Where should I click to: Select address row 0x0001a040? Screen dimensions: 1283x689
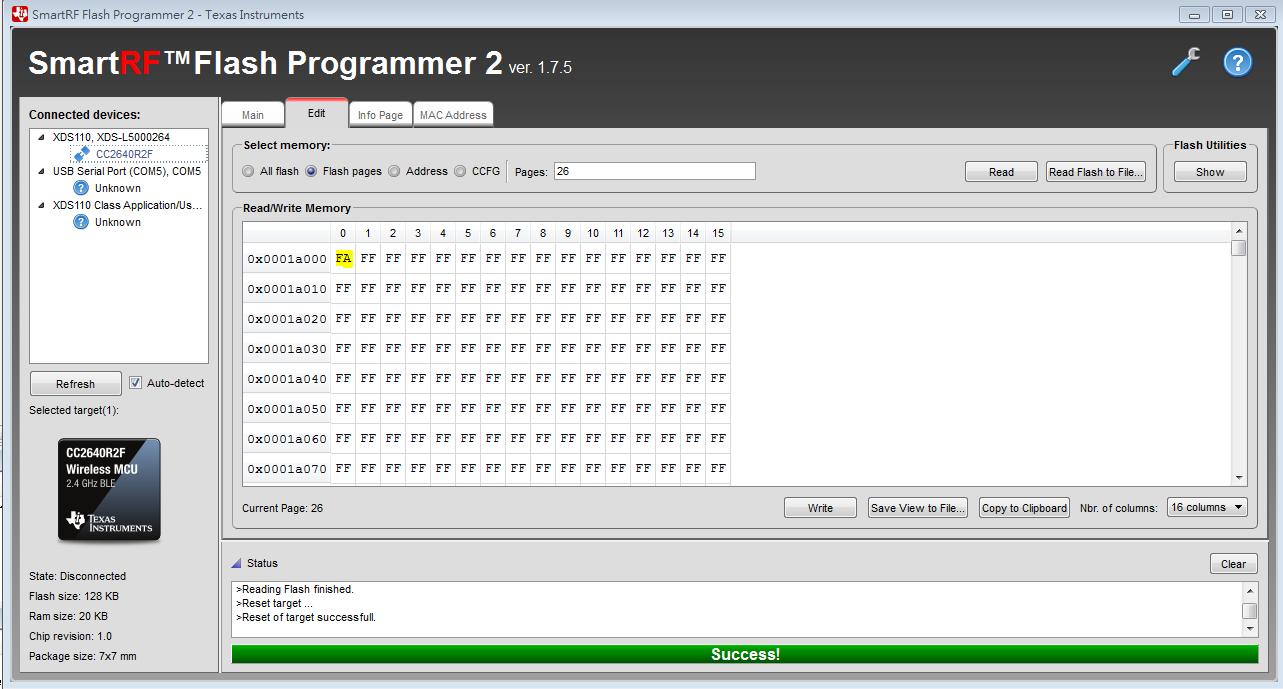(287, 379)
